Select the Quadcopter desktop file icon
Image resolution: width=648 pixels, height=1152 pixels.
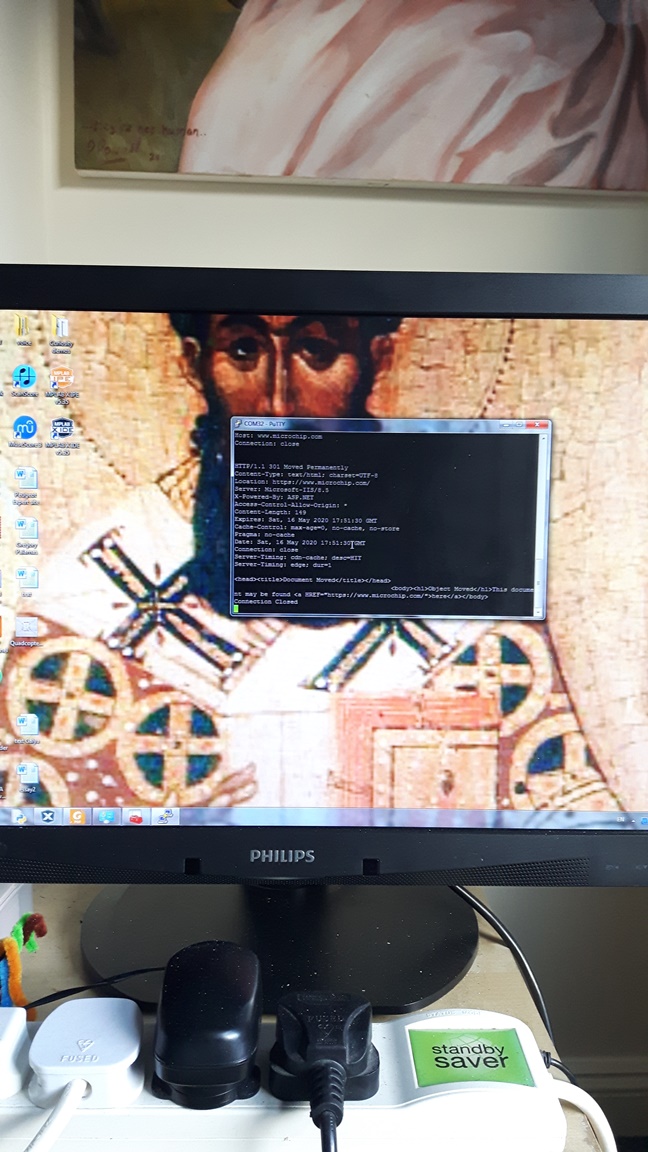tap(26, 631)
